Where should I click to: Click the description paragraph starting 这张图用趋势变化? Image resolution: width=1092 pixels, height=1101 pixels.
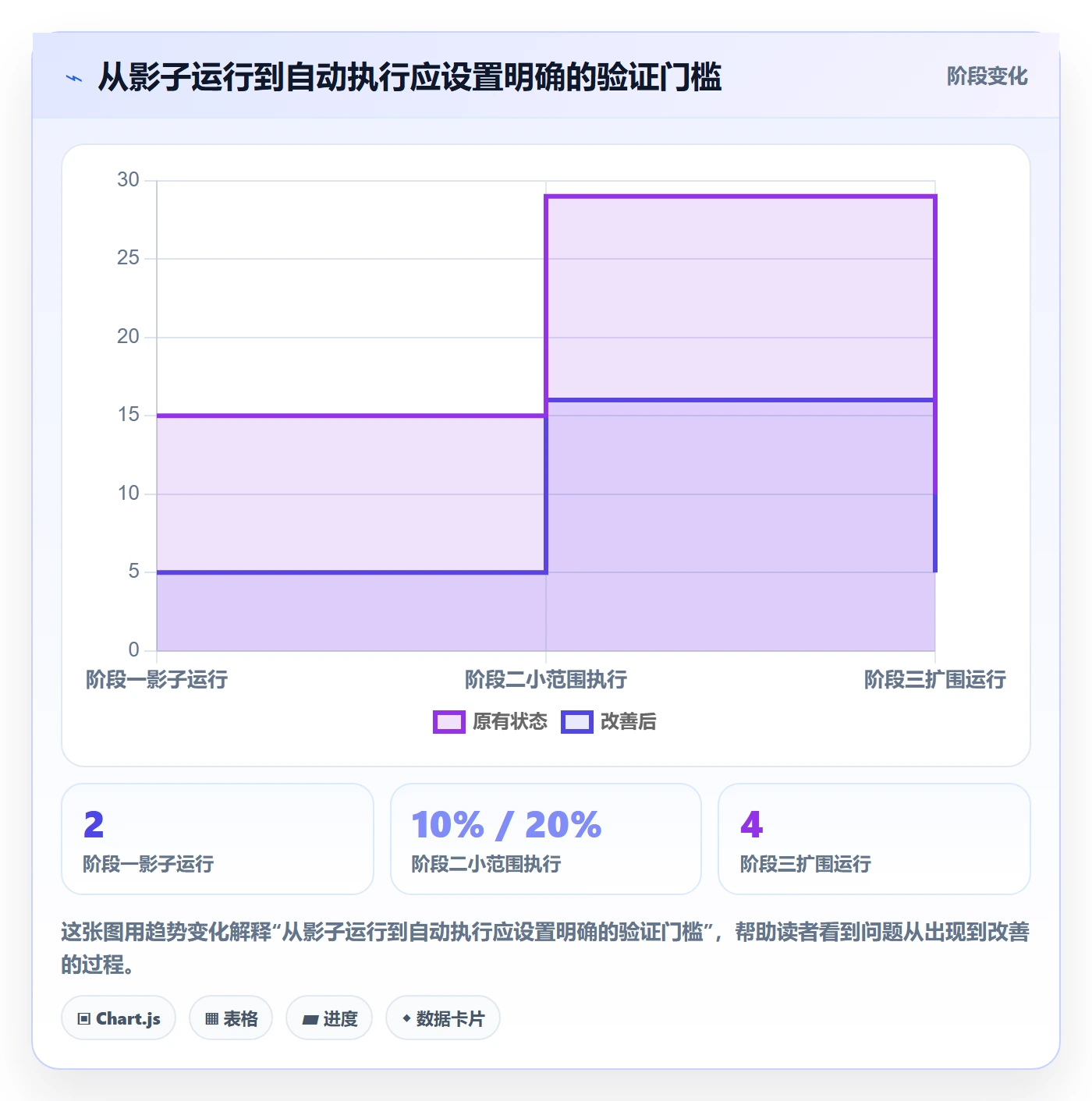[x=545, y=948]
